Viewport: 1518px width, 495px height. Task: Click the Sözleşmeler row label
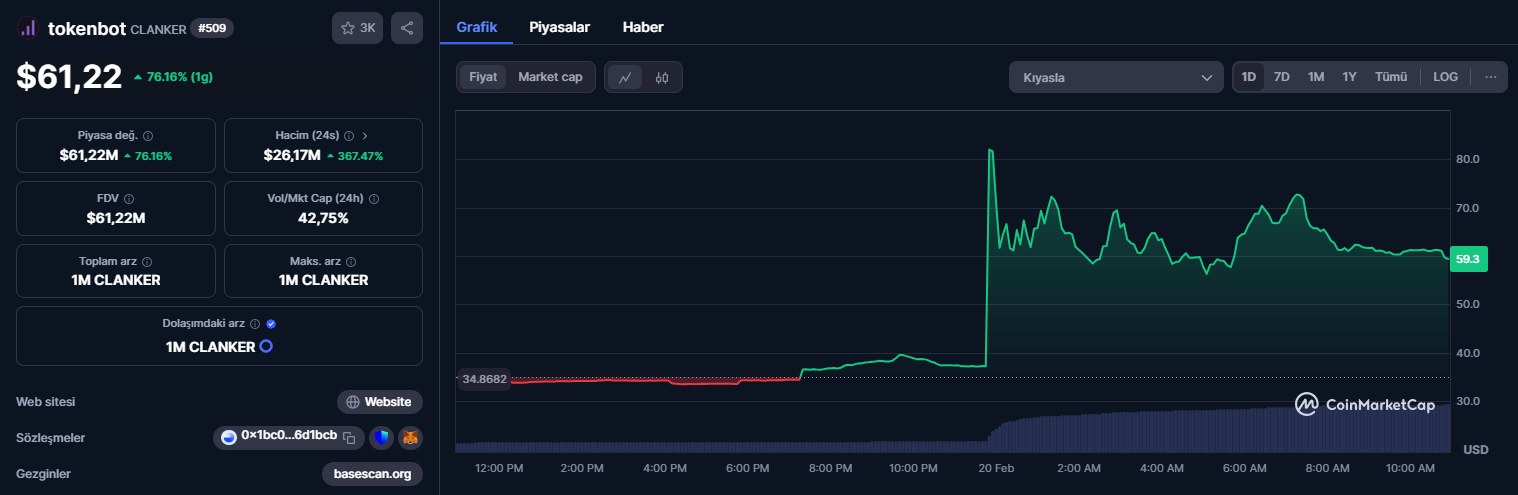pos(51,437)
